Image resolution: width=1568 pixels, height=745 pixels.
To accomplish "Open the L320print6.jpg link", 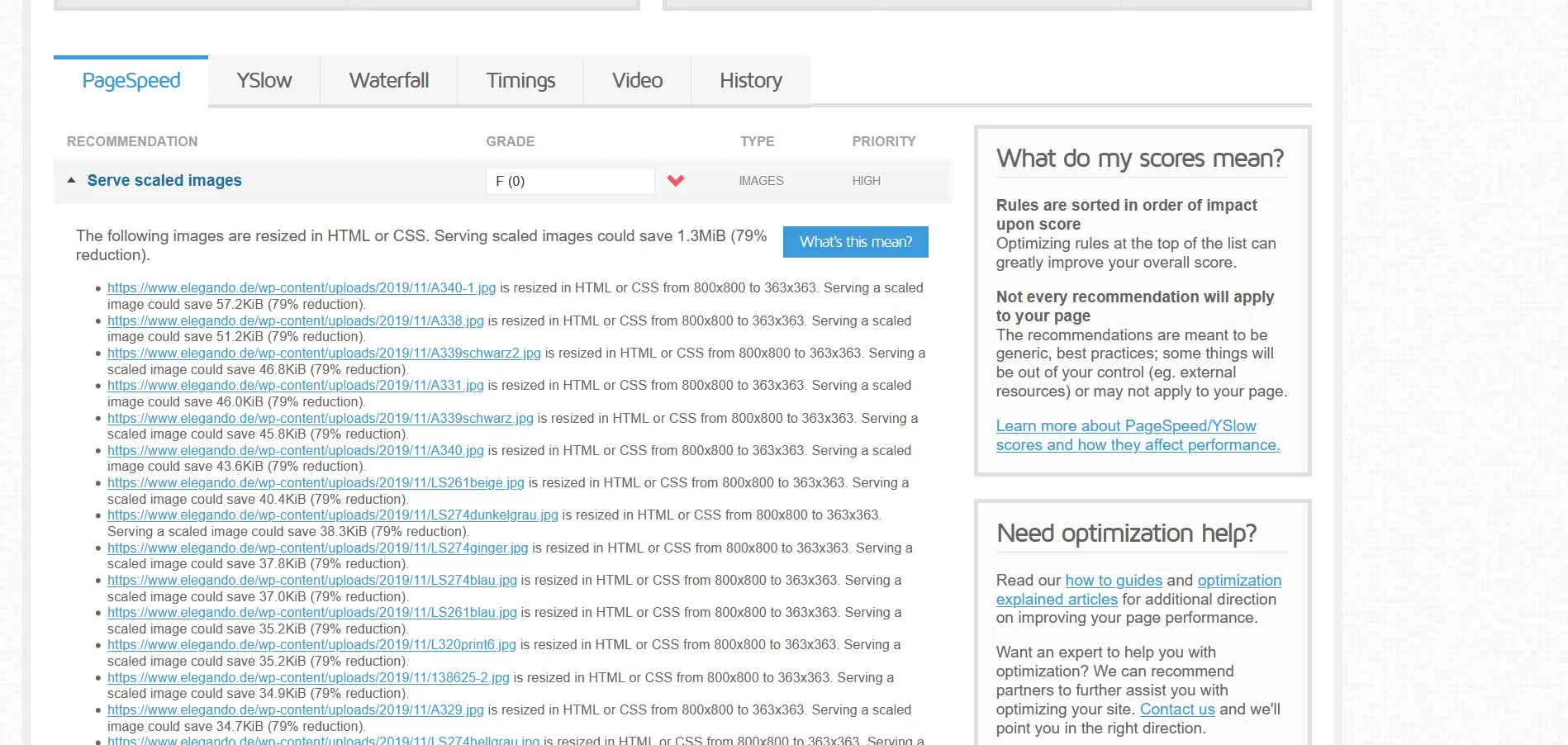I will click(x=311, y=644).
